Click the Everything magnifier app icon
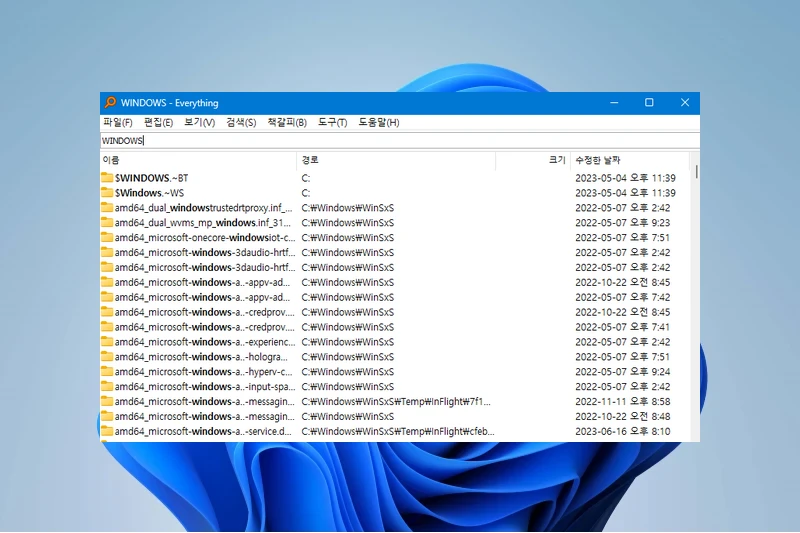The image size is (800, 533). tap(110, 103)
